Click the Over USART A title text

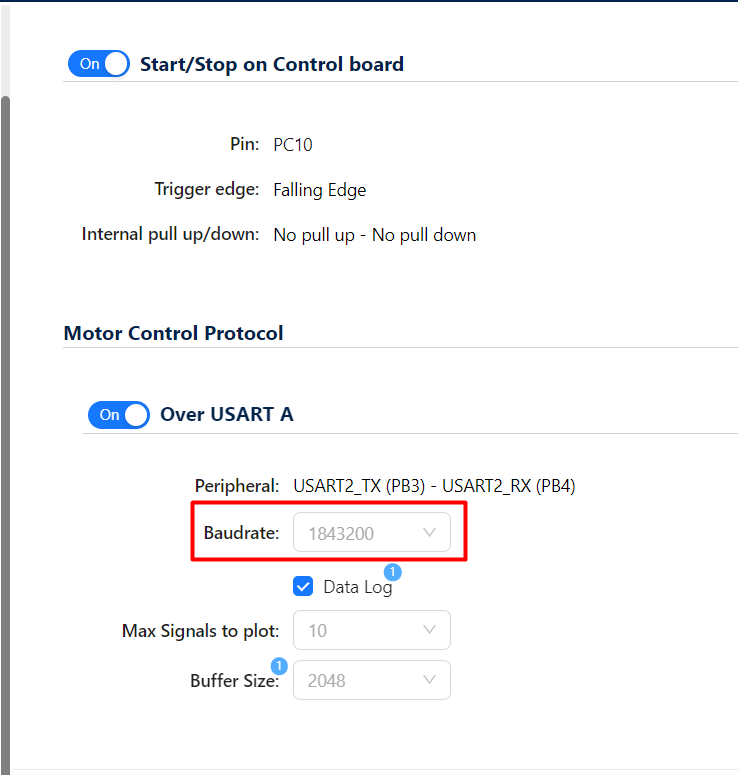click(227, 414)
